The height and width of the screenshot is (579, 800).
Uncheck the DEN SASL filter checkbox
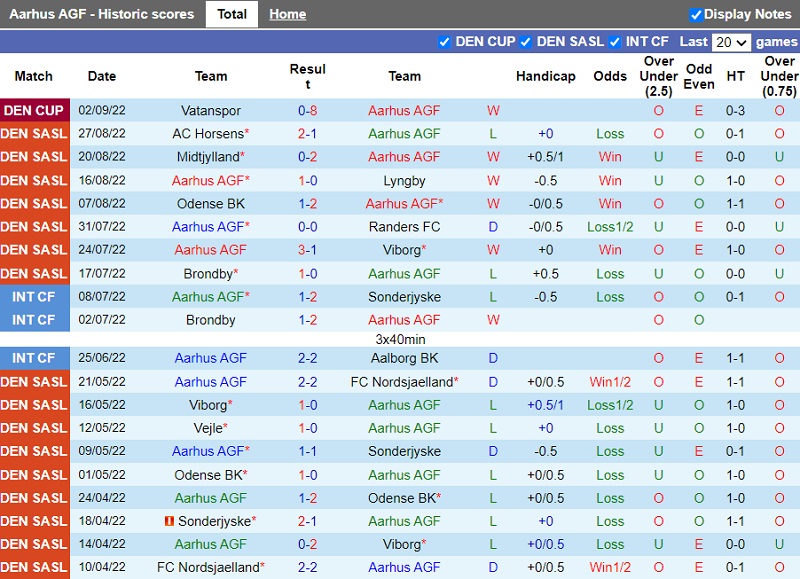(526, 42)
